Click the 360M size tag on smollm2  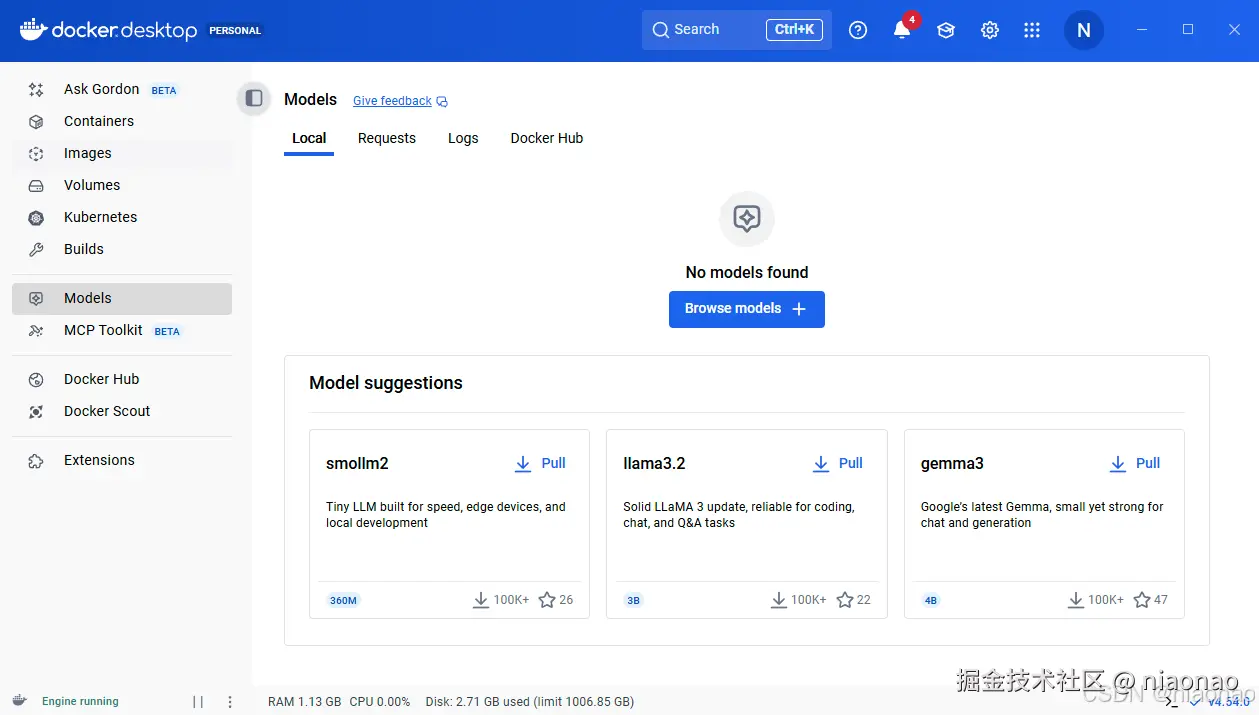[343, 600]
